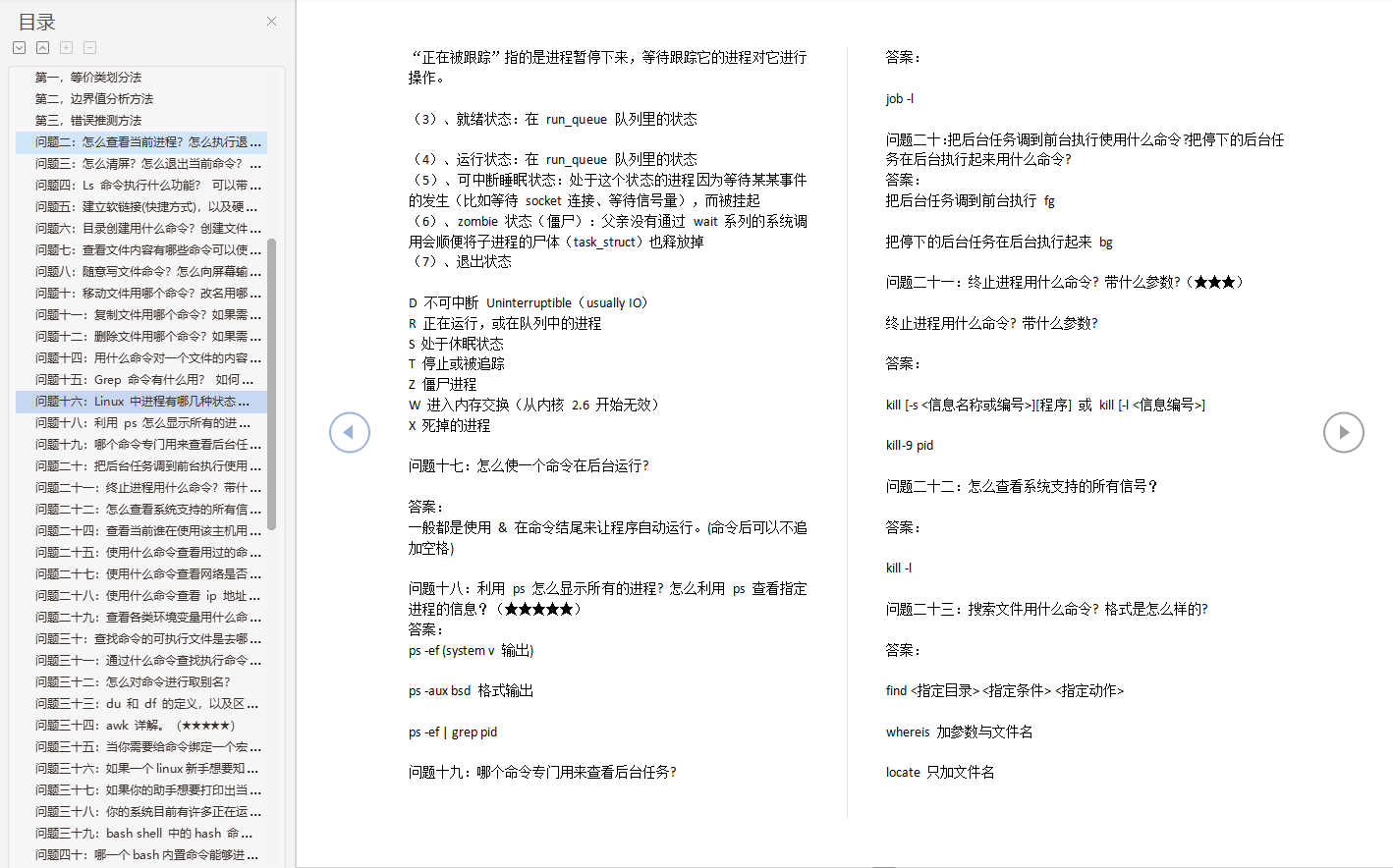Click heading 问题二十三：搜索文件用什么命令

(x=1046, y=610)
